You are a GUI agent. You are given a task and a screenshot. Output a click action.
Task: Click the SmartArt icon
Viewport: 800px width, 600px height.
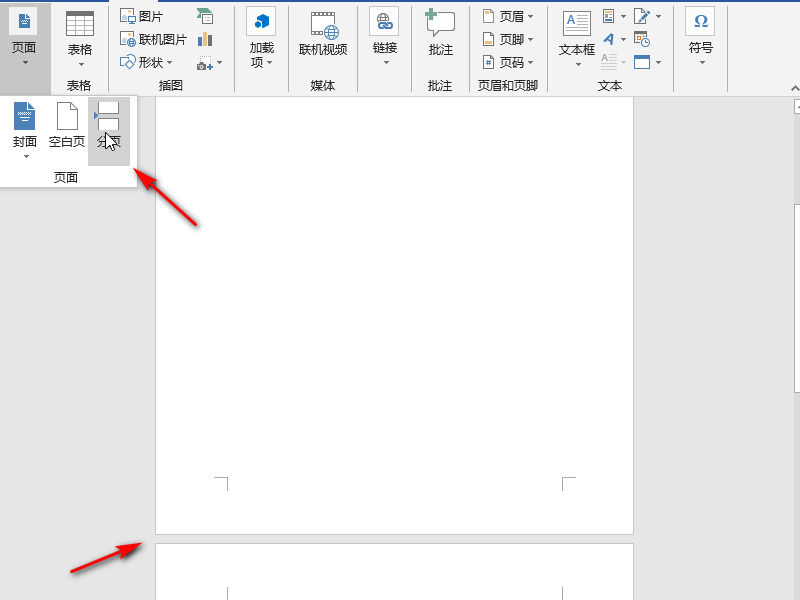coord(205,16)
